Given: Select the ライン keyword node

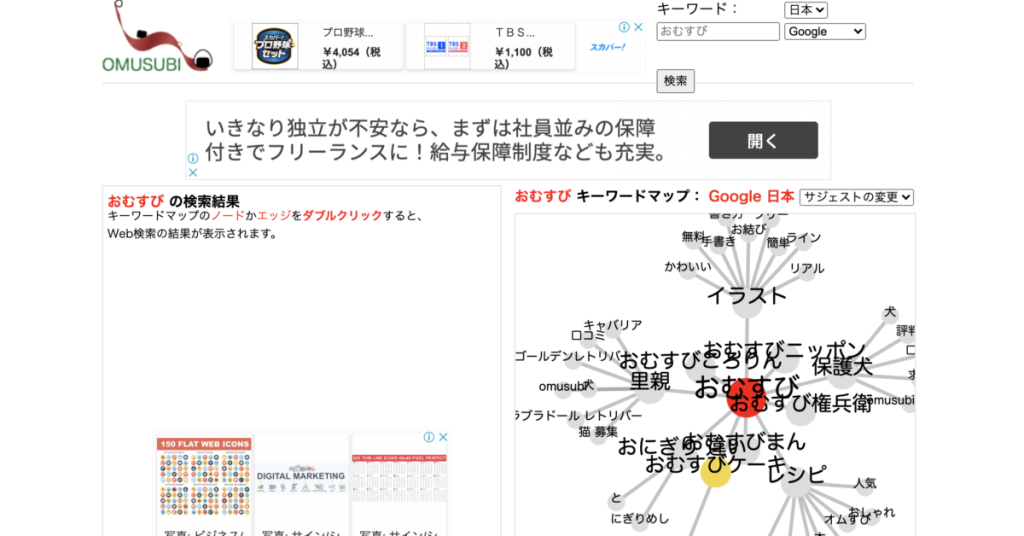Looking at the screenshot, I should (804, 238).
